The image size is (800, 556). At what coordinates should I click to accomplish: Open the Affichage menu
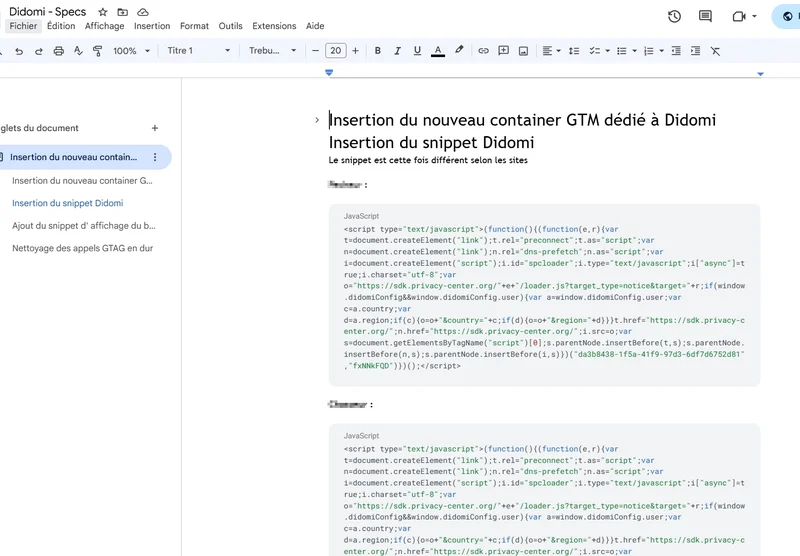105,26
